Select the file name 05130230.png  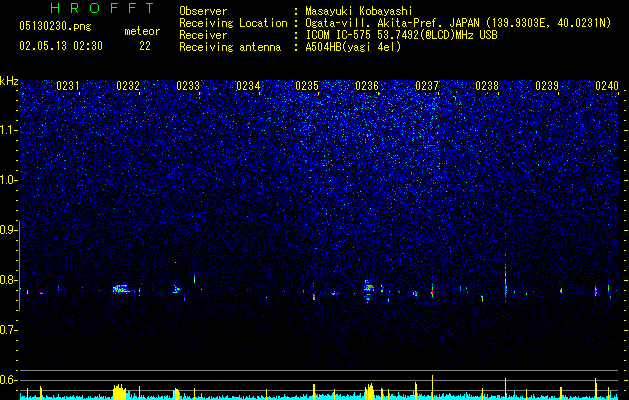tap(55, 27)
